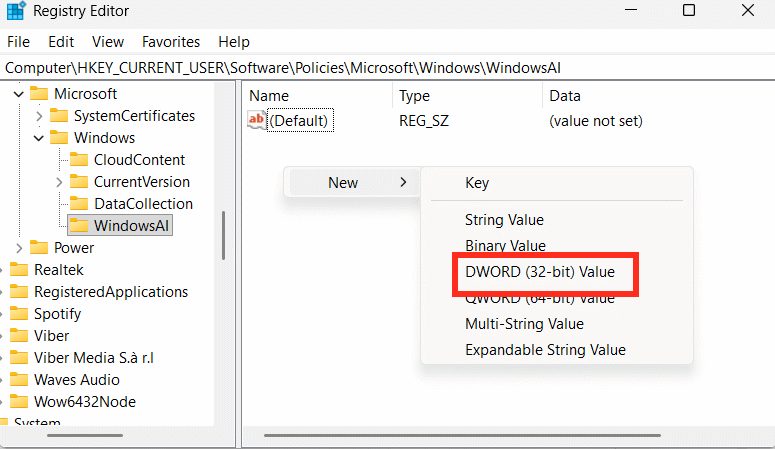
Task: Click the ab string icon of (Default)
Action: click(256, 120)
